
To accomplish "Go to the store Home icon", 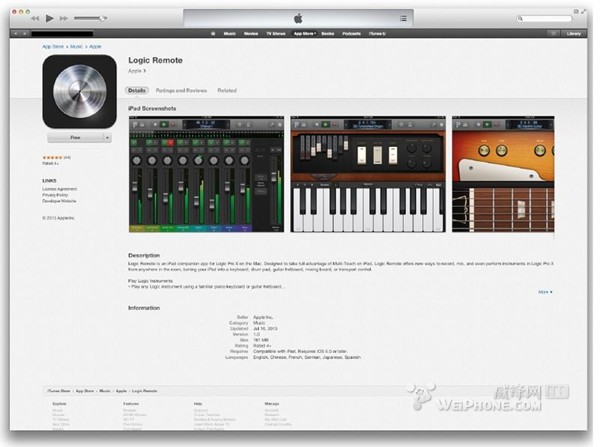I will pos(213,34).
